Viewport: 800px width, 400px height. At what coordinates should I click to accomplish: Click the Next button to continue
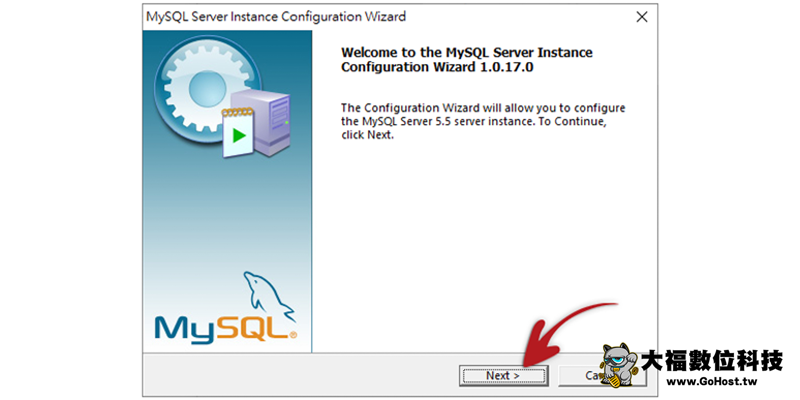click(x=503, y=376)
